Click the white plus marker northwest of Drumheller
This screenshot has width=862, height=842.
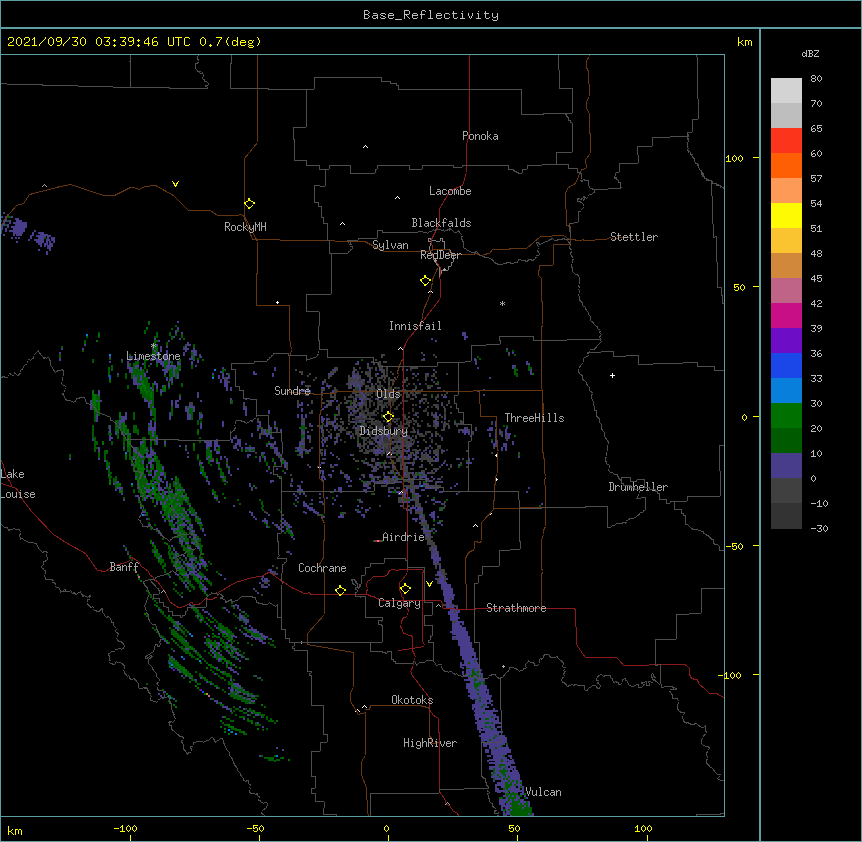[x=612, y=375]
